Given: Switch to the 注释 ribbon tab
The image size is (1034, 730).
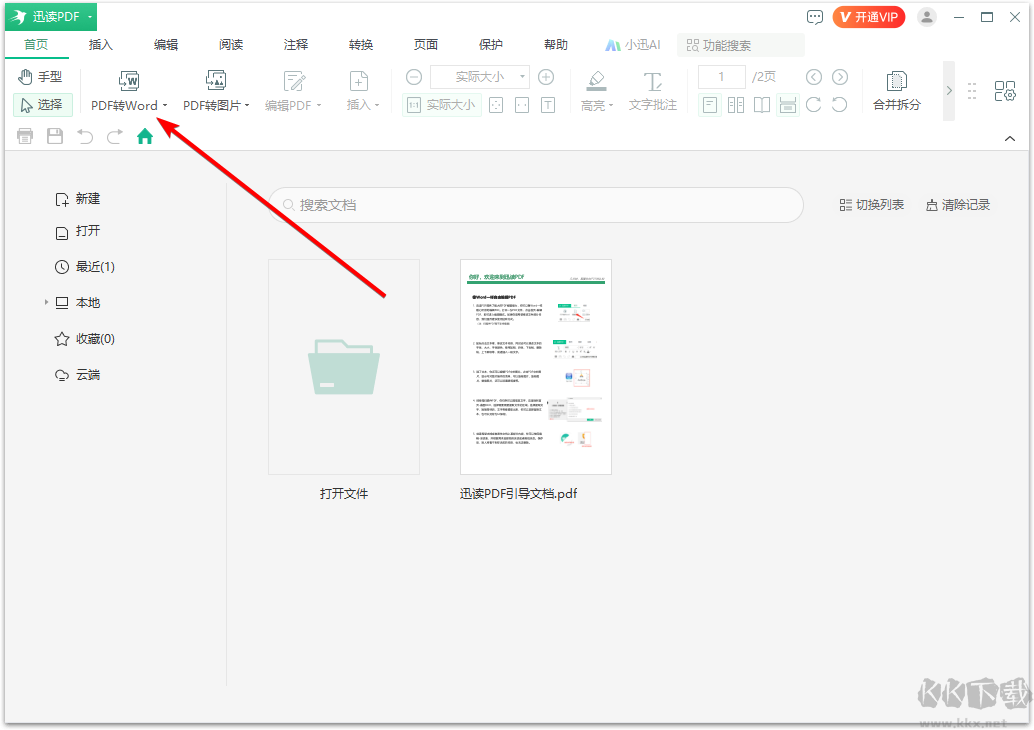Looking at the screenshot, I should point(295,44).
